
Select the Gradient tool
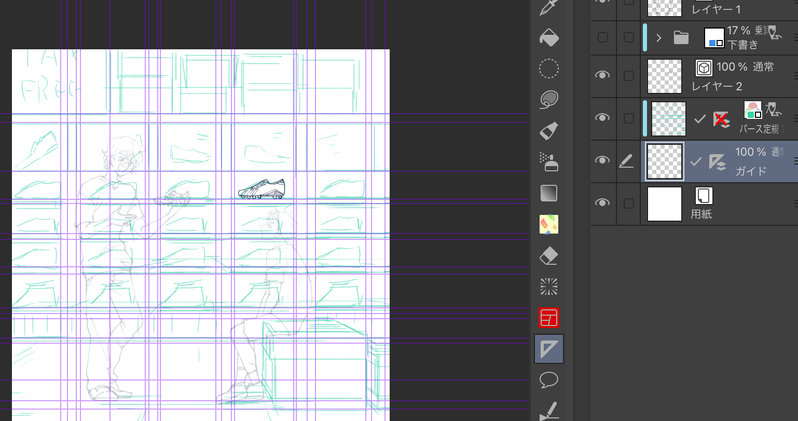click(549, 193)
